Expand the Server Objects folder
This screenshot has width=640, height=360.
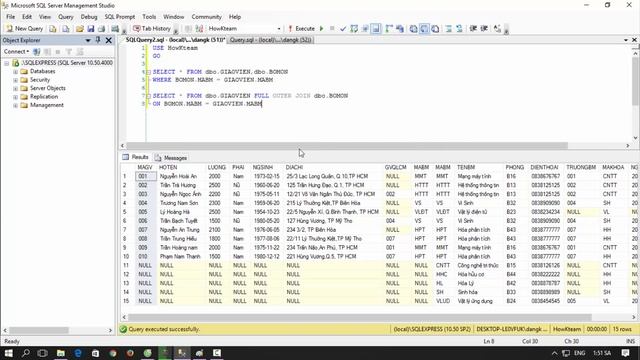(16, 89)
